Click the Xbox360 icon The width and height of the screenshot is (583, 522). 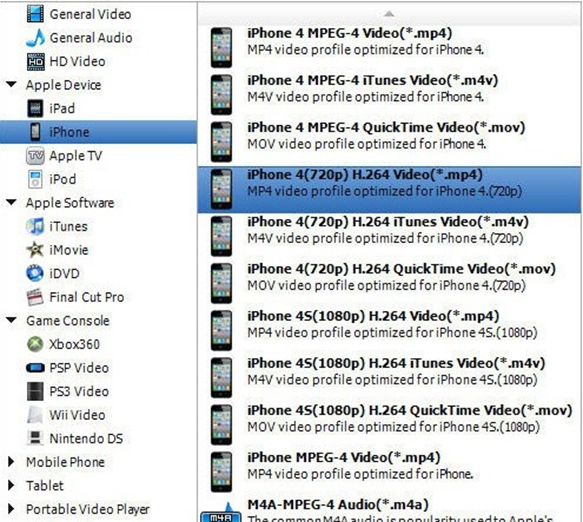click(35, 344)
